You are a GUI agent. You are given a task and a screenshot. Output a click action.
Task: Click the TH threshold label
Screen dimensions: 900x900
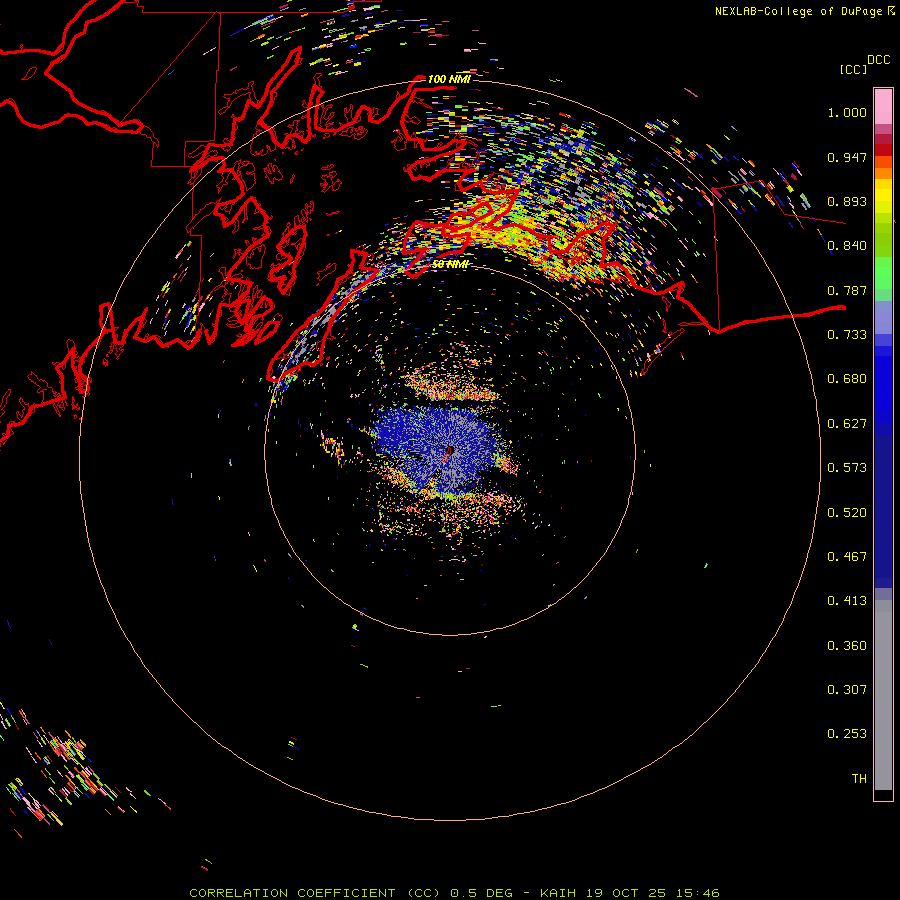[859, 779]
